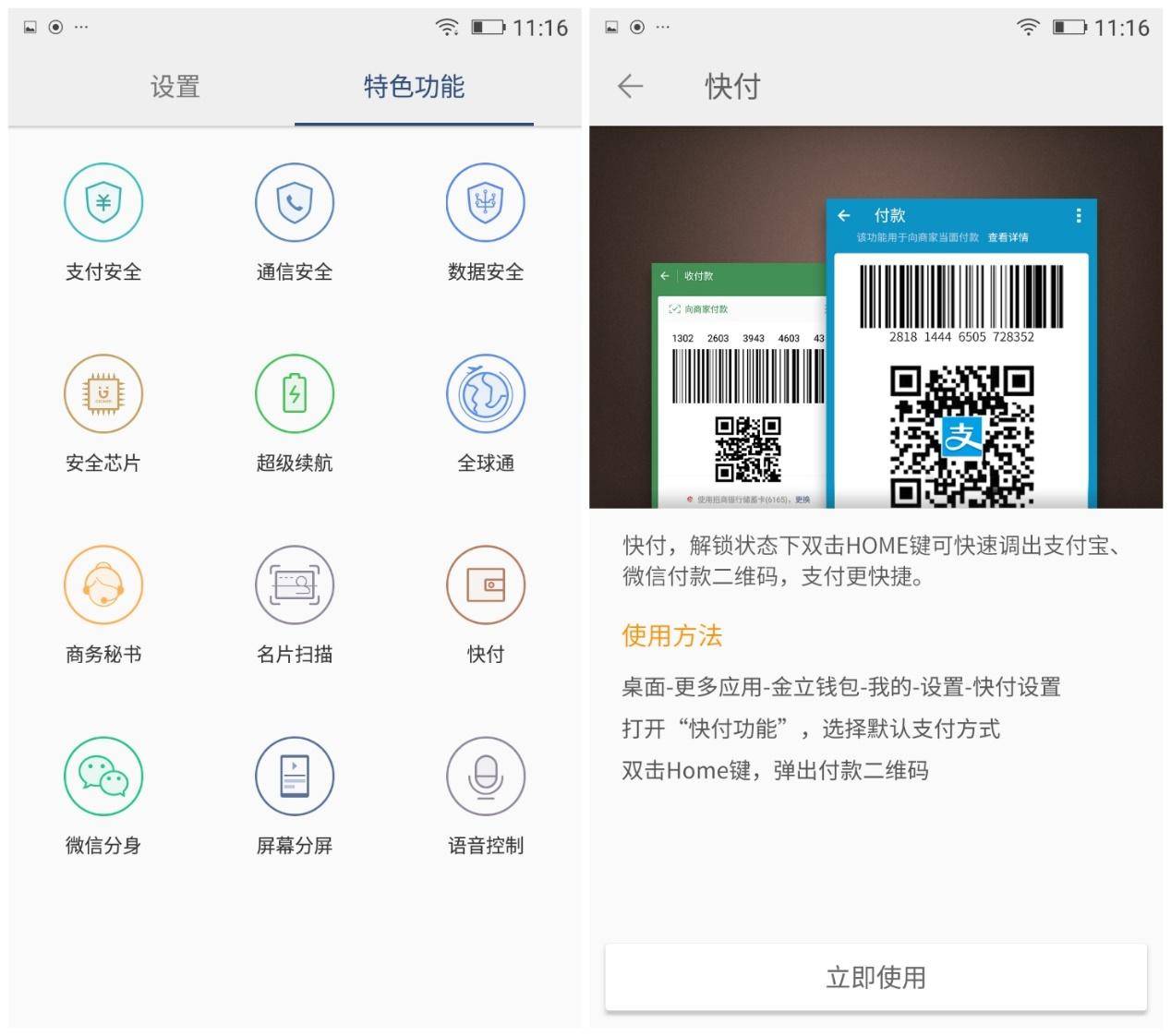The width and height of the screenshot is (1171, 1036).
Task: Open the 微信分身 WeChat clone icon
Action: tap(103, 776)
